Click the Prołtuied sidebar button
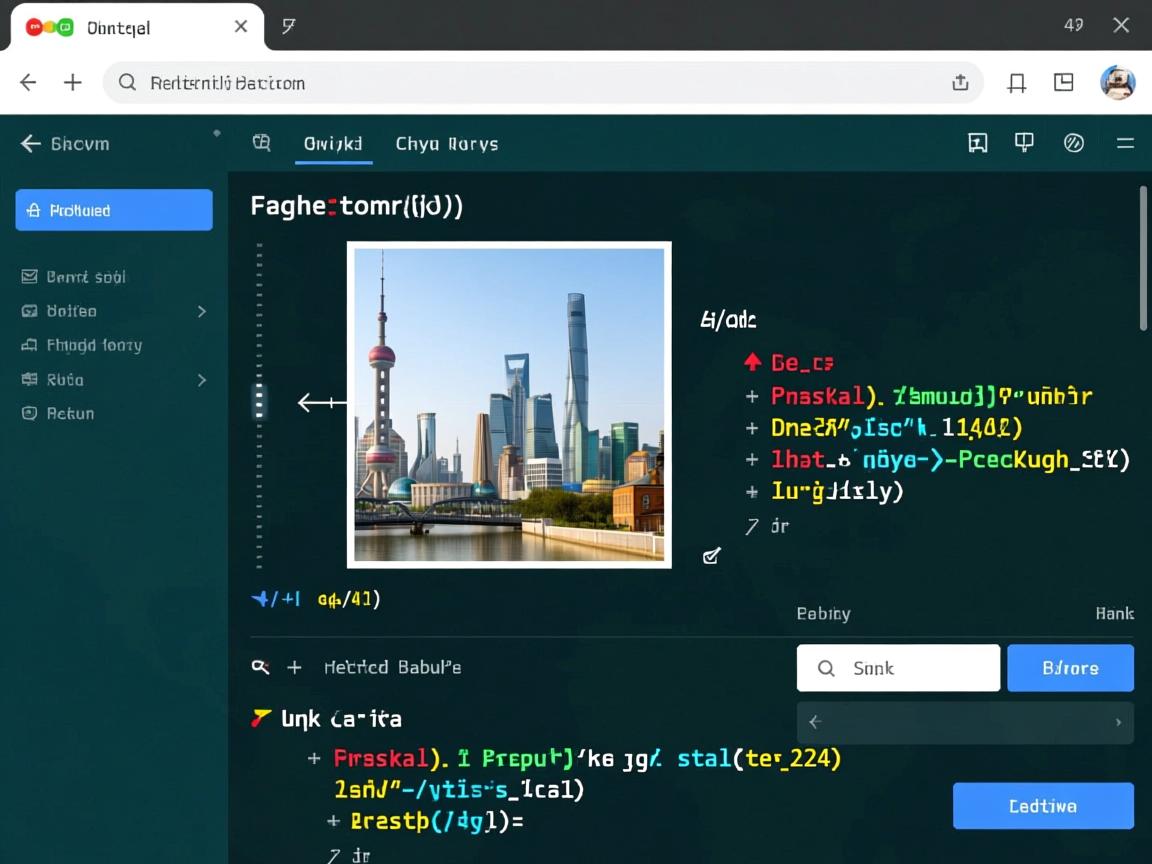 [x=114, y=210]
